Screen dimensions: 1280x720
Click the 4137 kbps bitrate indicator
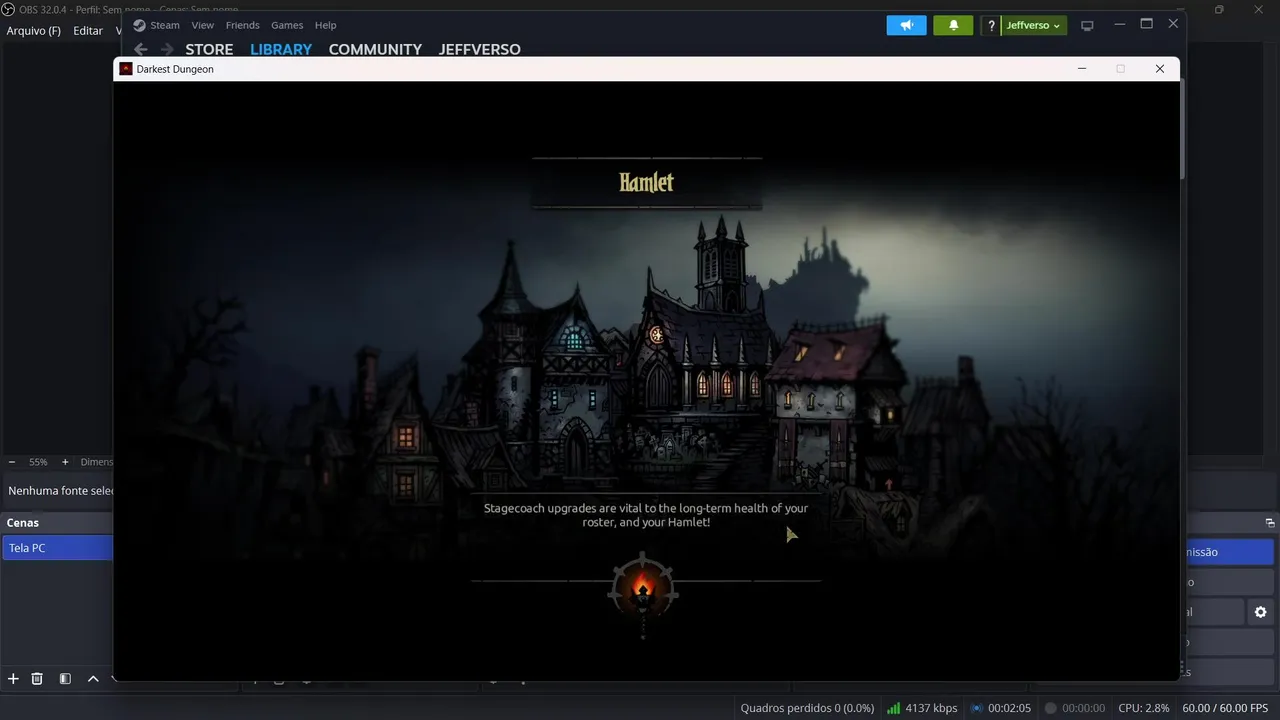click(x=922, y=708)
